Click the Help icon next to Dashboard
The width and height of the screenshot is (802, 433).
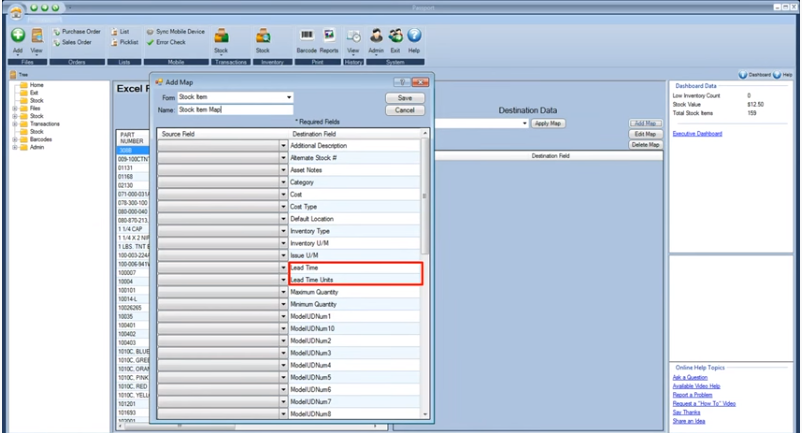pyautogui.click(x=777, y=75)
